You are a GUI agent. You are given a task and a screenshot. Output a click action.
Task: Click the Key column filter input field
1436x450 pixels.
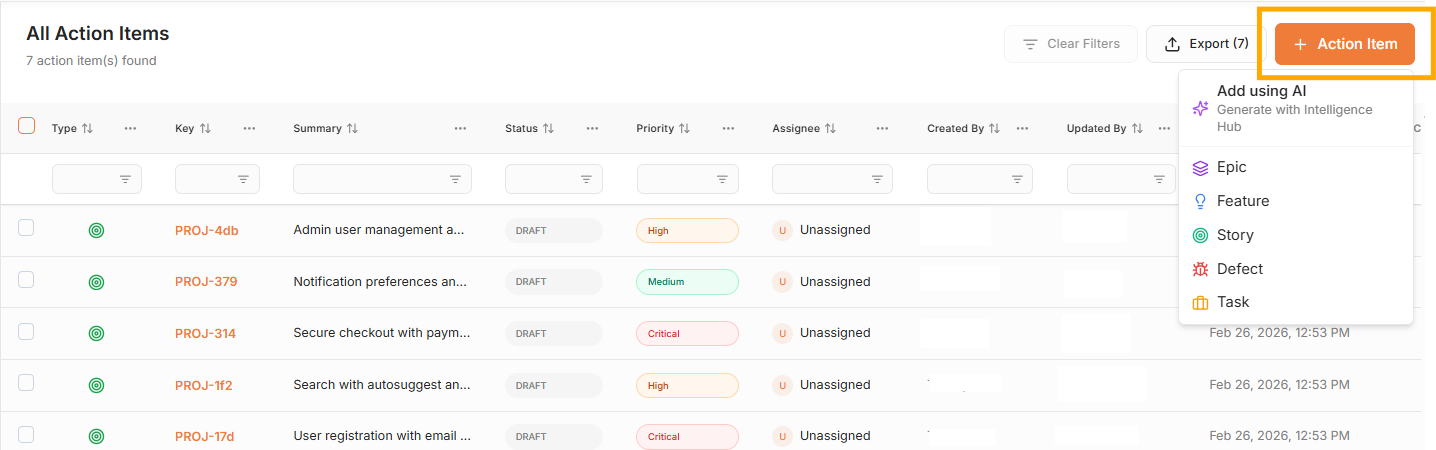(x=205, y=179)
